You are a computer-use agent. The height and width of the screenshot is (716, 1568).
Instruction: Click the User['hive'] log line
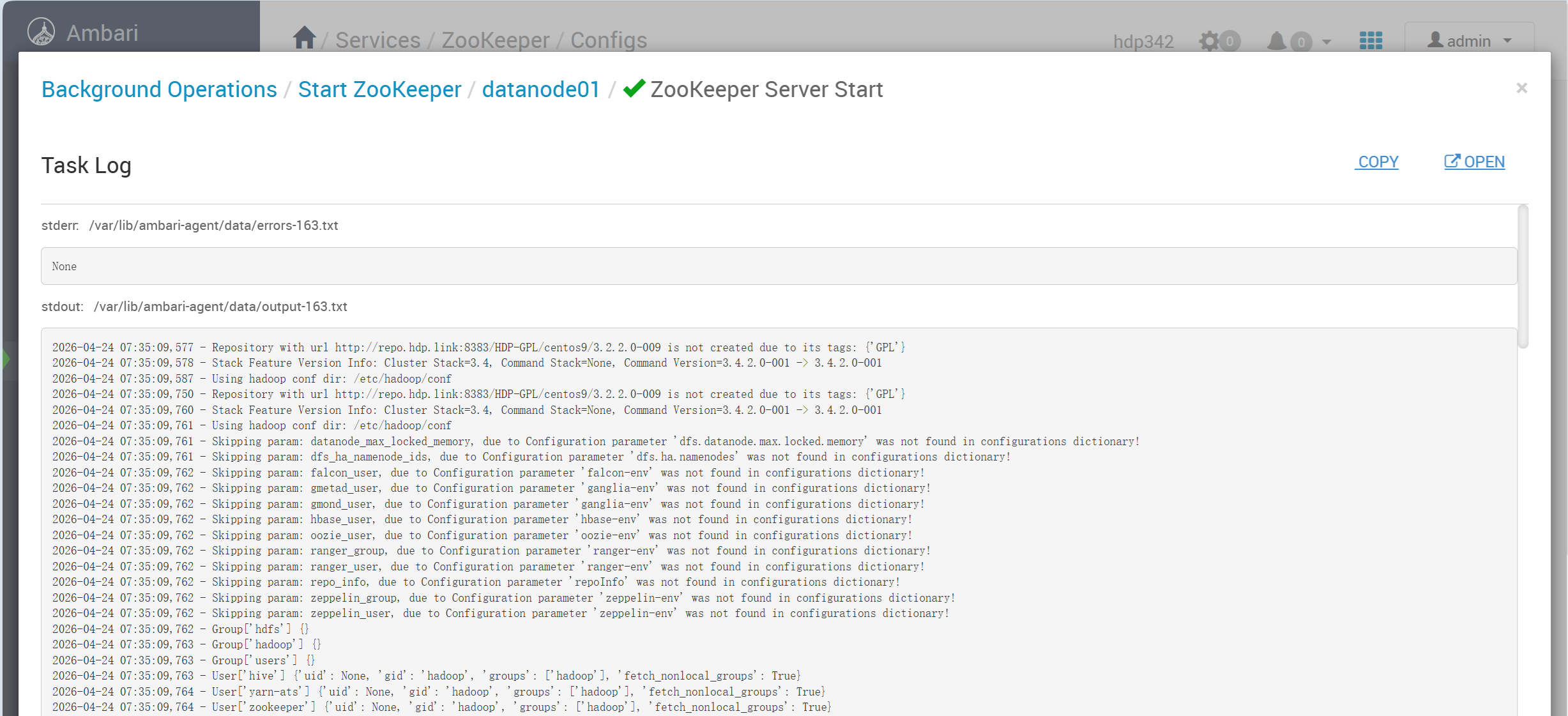(427, 676)
